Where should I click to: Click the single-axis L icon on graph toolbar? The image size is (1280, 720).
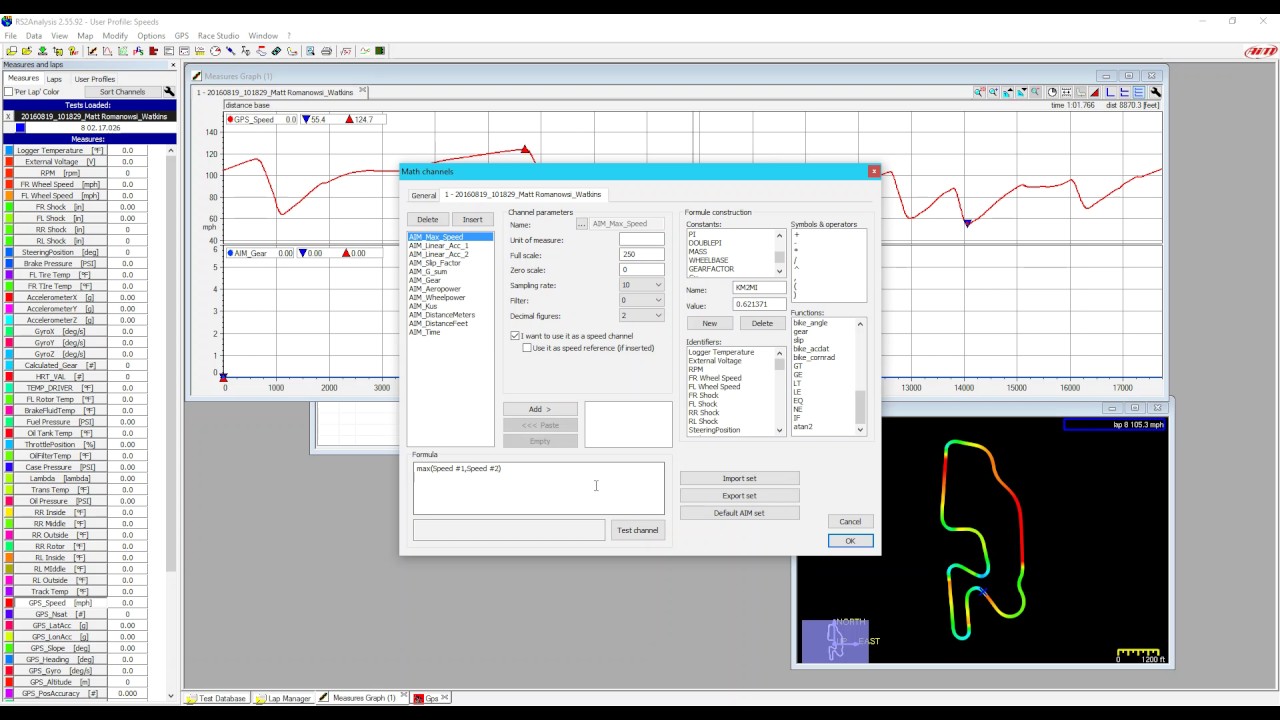(1110, 92)
